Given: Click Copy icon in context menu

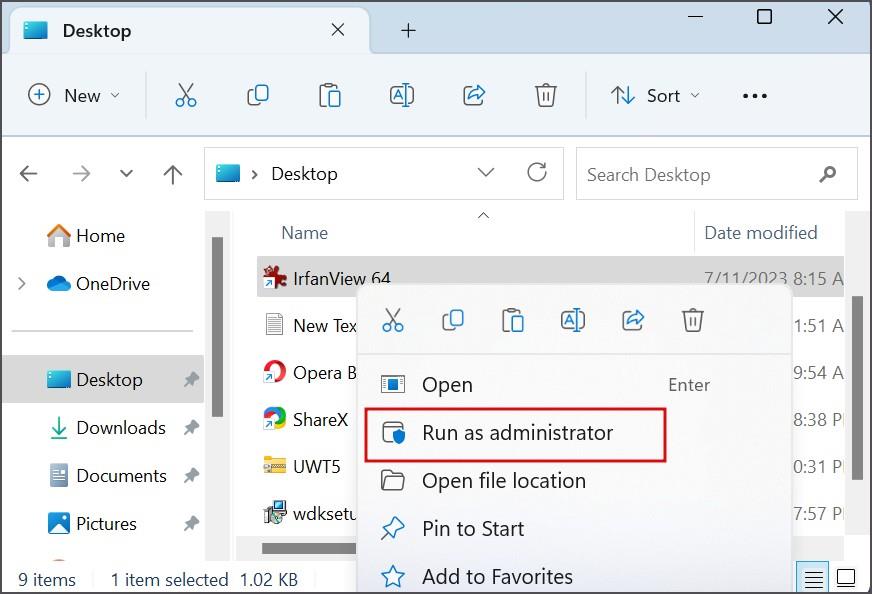Looking at the screenshot, I should [x=453, y=321].
